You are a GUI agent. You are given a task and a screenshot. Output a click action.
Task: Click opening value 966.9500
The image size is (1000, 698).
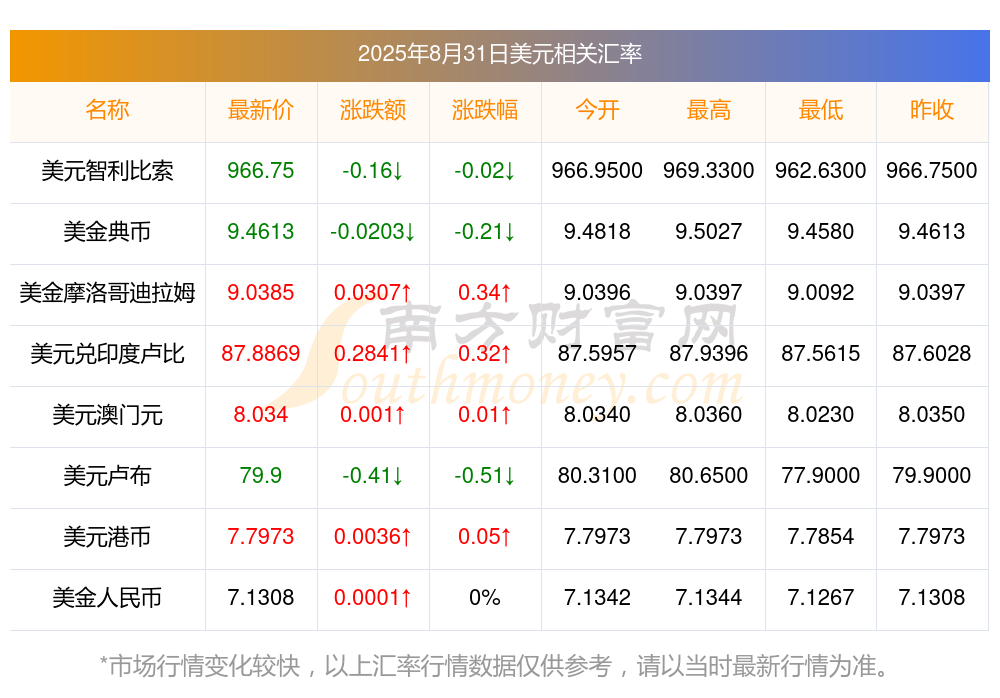coord(597,171)
